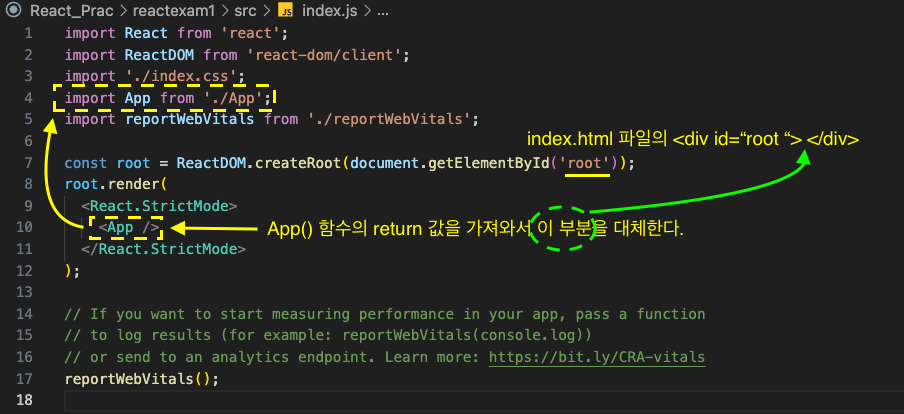The height and width of the screenshot is (414, 904).
Task: Click ReactDOM identifier on line 2
Action: click(x=159, y=55)
